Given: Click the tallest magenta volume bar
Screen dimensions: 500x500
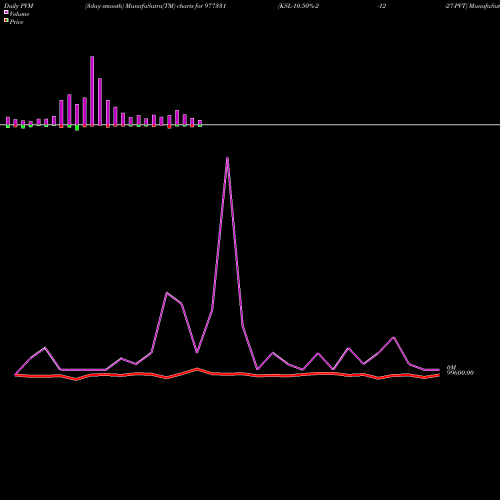Looking at the screenshot, I should tap(92, 91).
